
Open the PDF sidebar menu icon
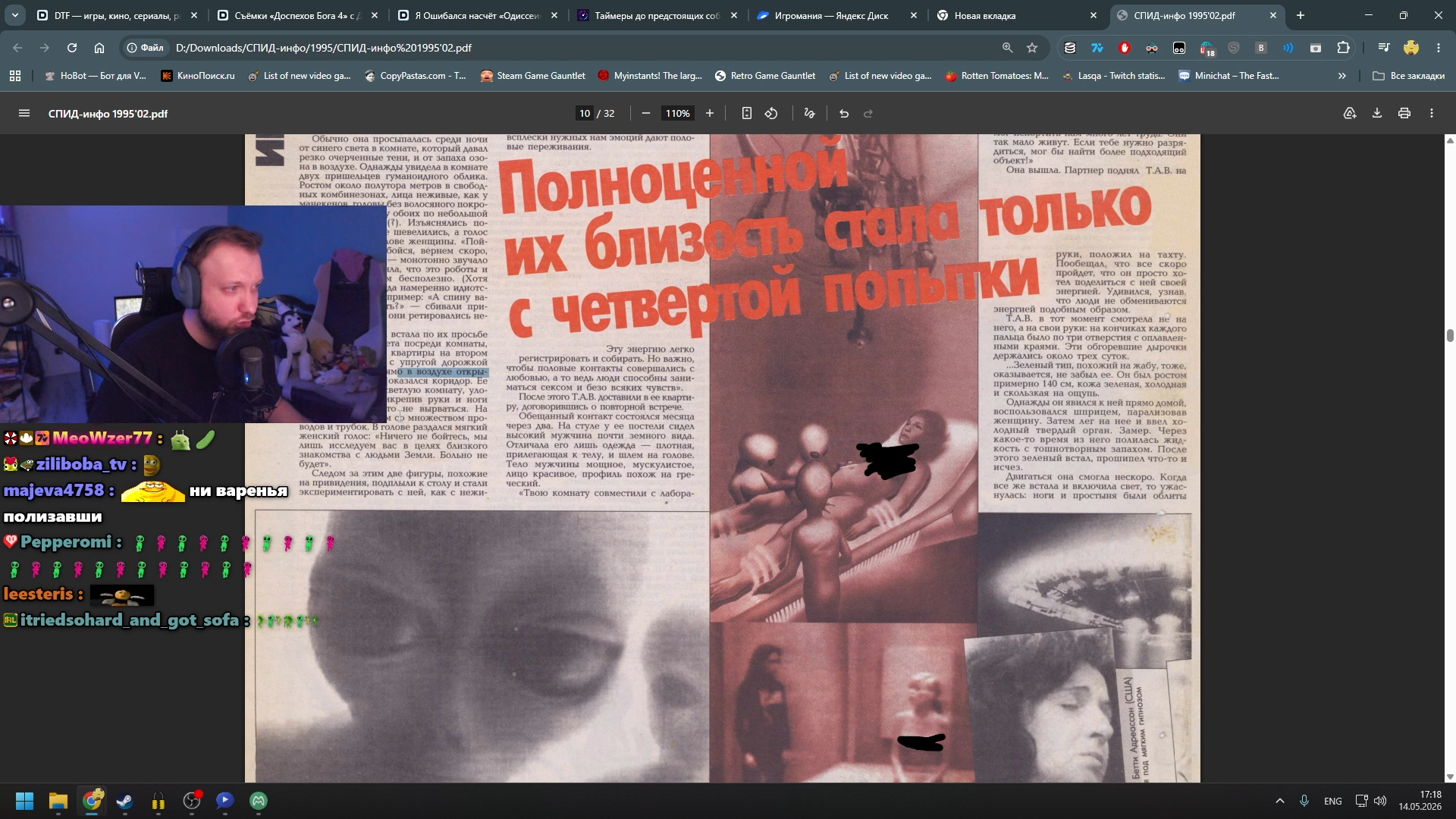pos(24,113)
